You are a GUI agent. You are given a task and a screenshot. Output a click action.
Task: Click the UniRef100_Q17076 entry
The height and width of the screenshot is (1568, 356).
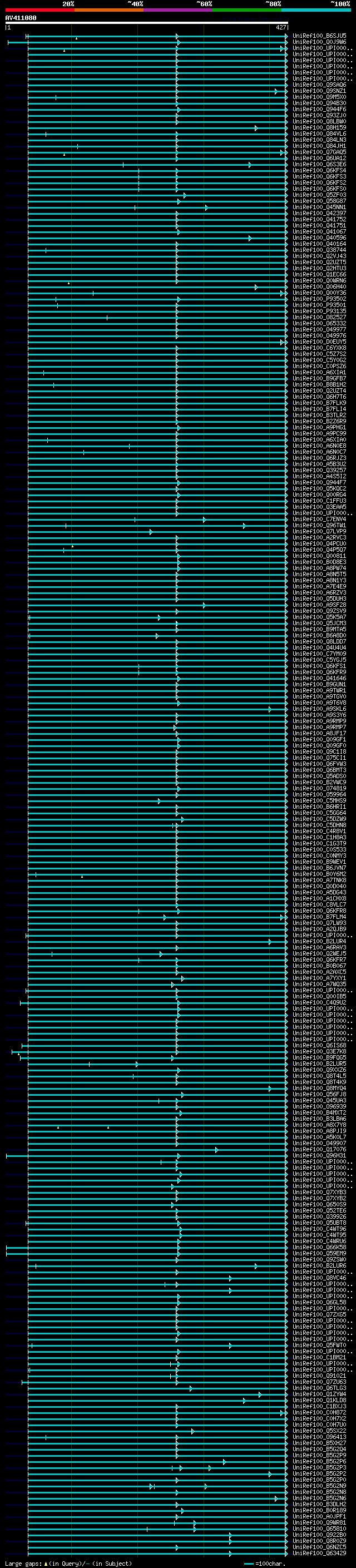pyautogui.click(x=319, y=1150)
